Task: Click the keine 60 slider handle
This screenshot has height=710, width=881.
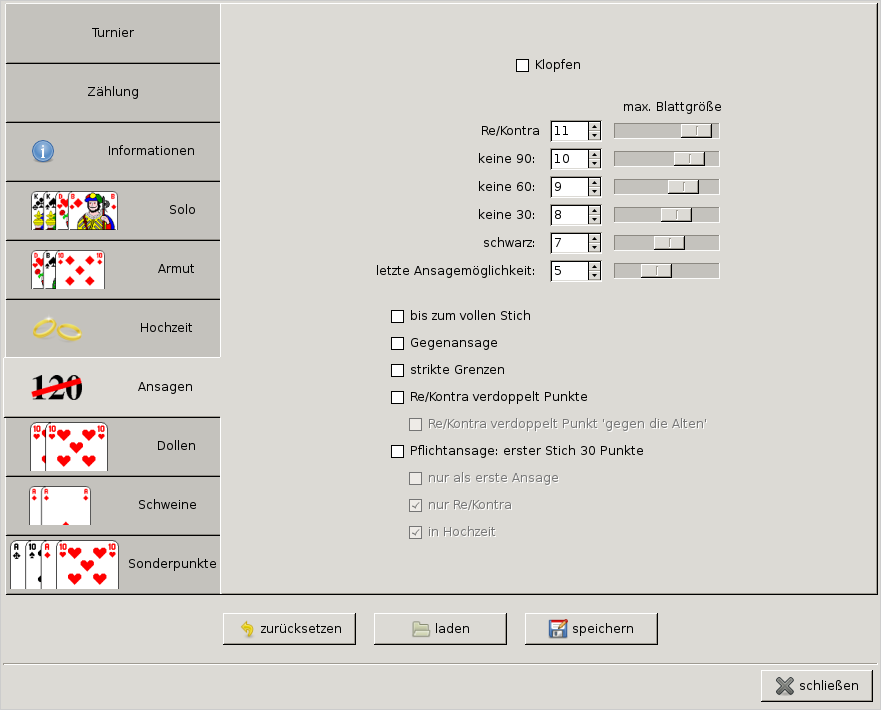Action: pos(683,187)
